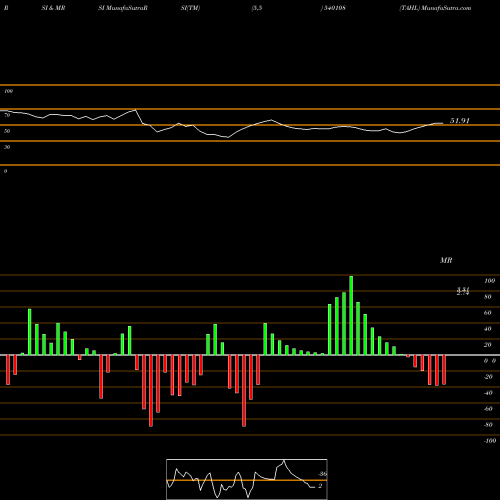The image size is (500, 500).
Task: Click the RSI axis label 50
Action: pyautogui.click(x=7, y=131)
